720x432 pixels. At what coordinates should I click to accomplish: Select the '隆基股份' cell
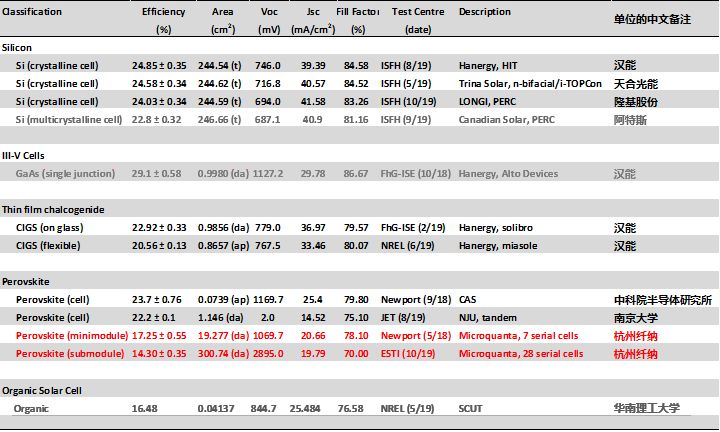(x=636, y=102)
